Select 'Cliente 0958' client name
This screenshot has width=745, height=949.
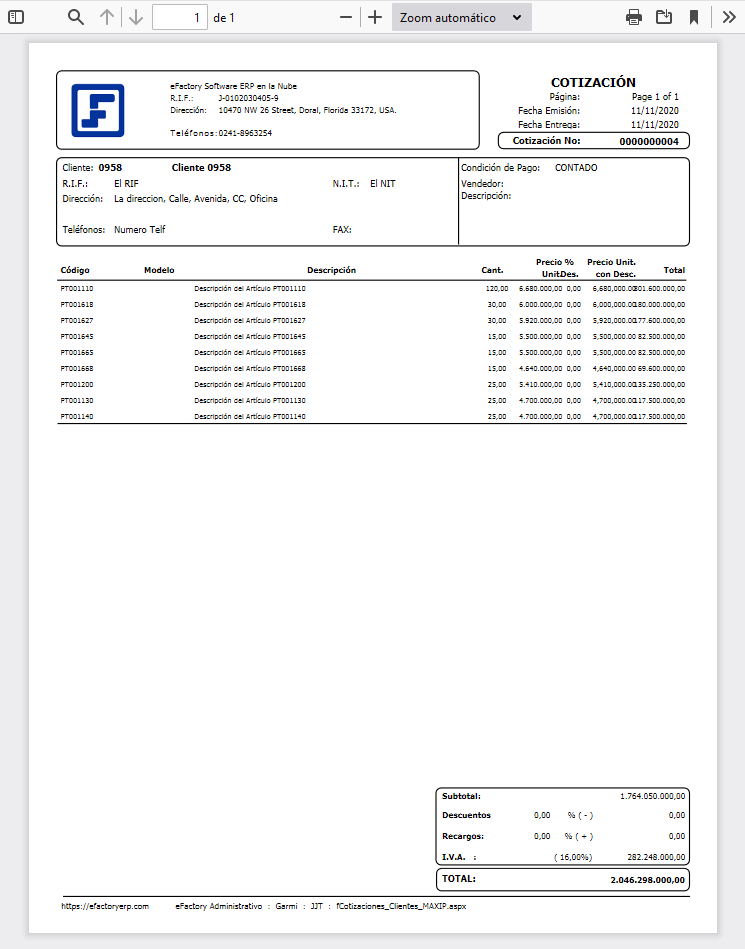click(201, 168)
